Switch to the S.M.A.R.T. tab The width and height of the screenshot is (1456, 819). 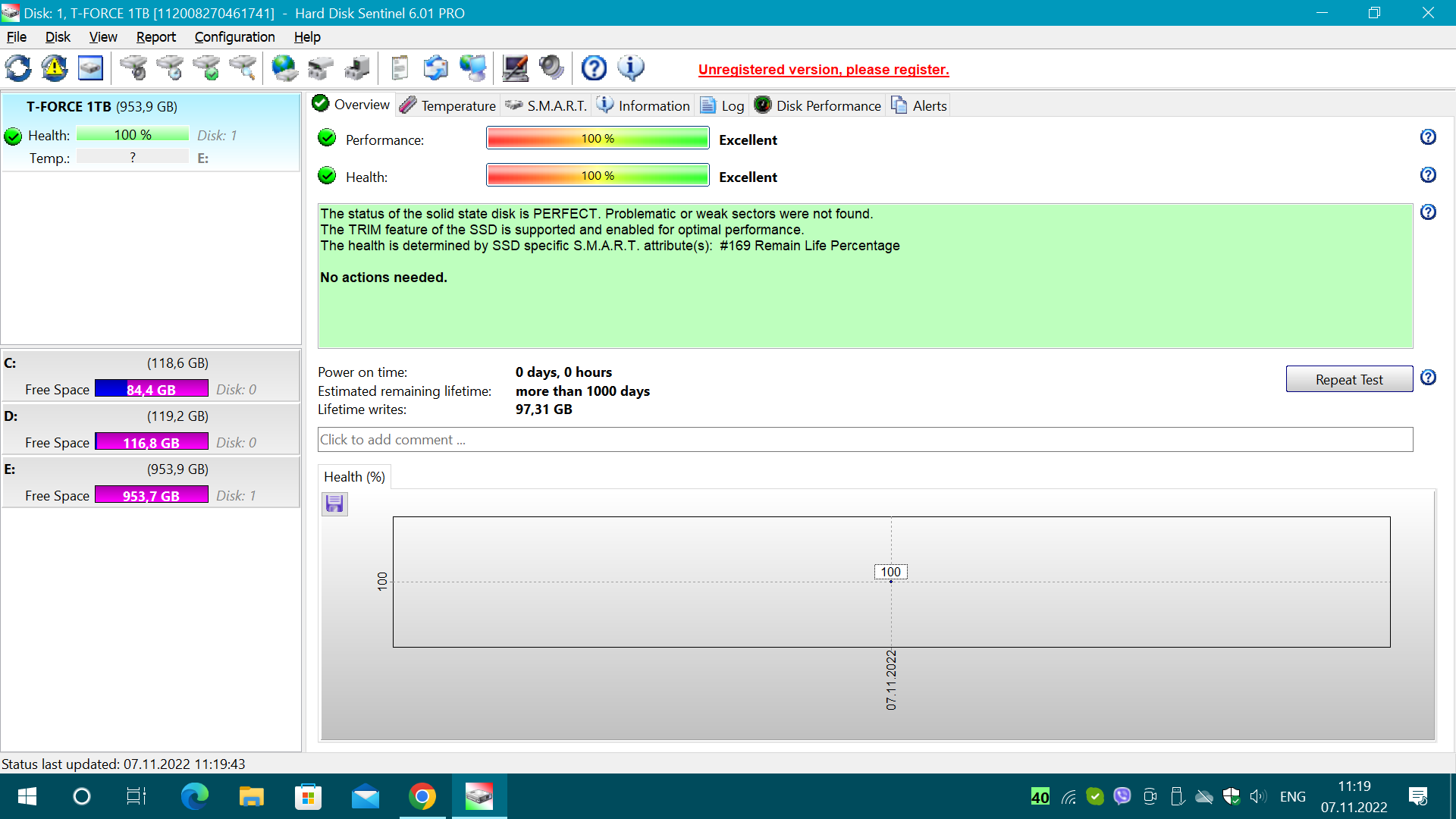pyautogui.click(x=546, y=105)
